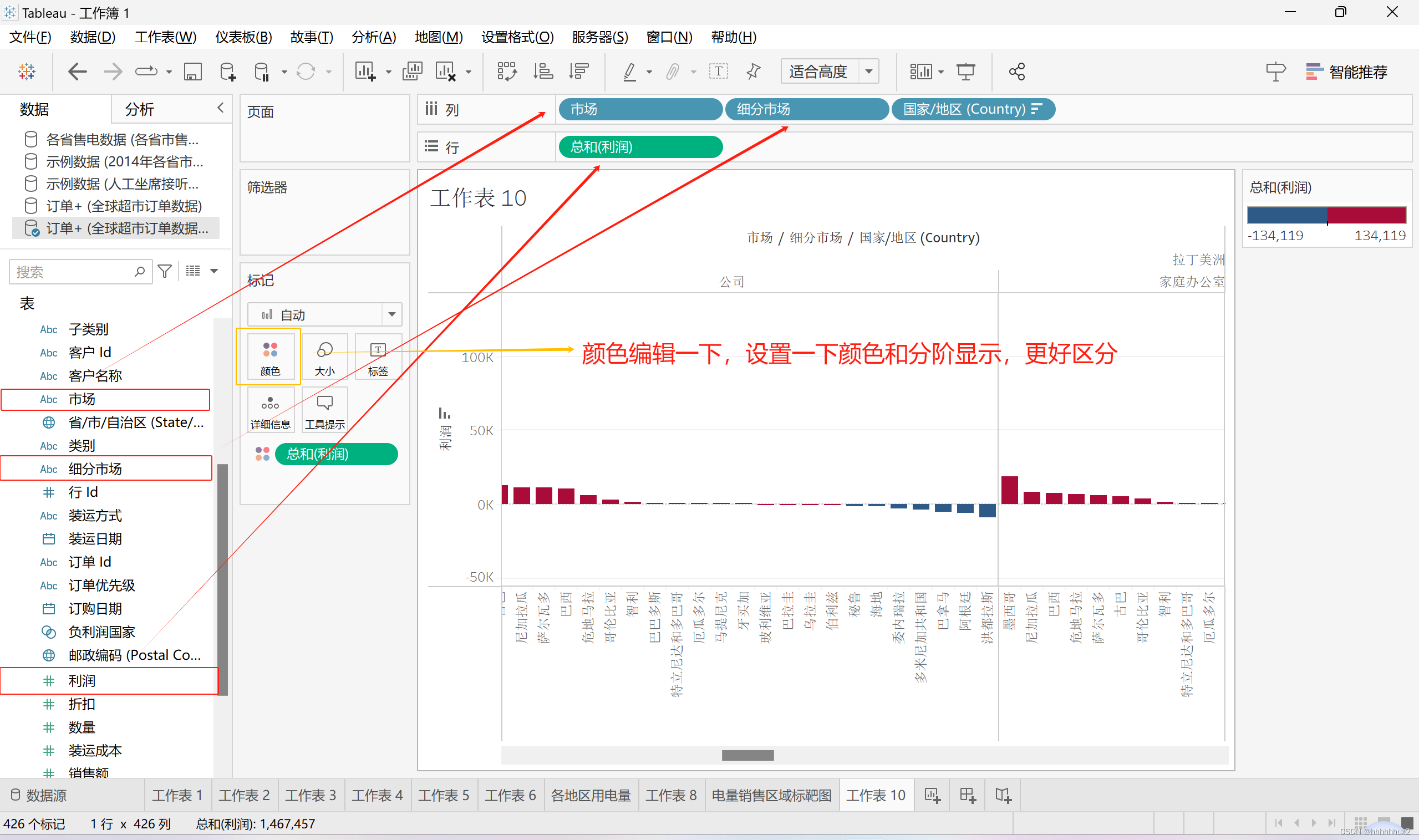
Task: Click the 总和(利润) color legend gradient
Action: [1326, 215]
